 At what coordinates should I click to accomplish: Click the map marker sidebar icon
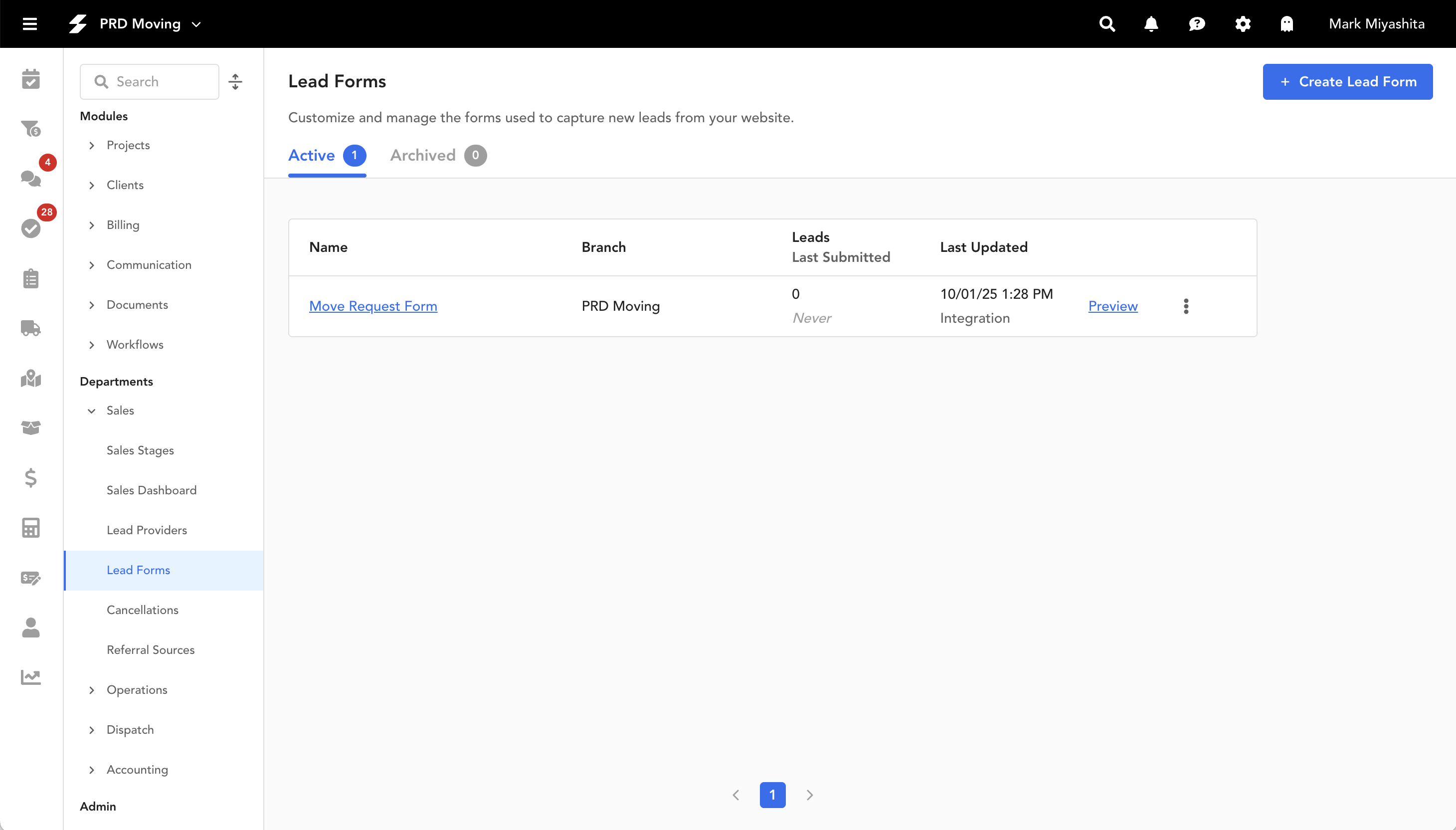click(x=31, y=379)
